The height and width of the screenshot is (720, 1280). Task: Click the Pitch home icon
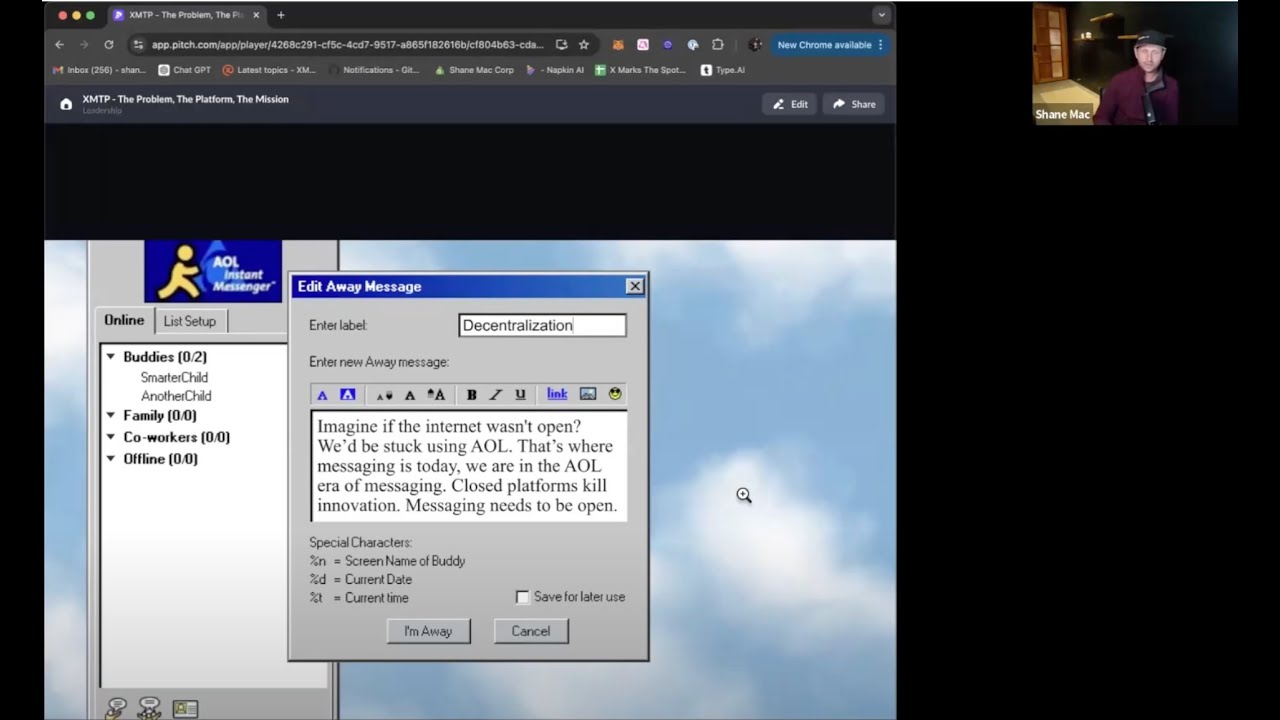point(66,104)
